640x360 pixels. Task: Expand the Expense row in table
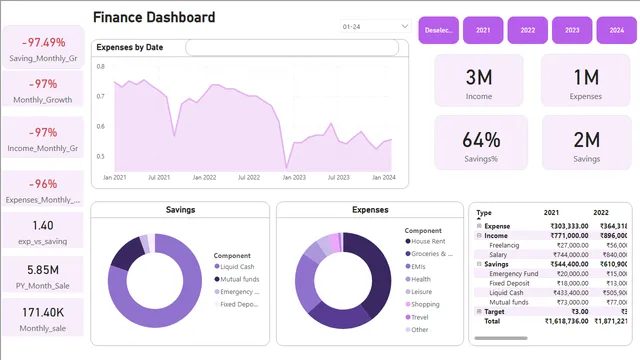(479, 226)
